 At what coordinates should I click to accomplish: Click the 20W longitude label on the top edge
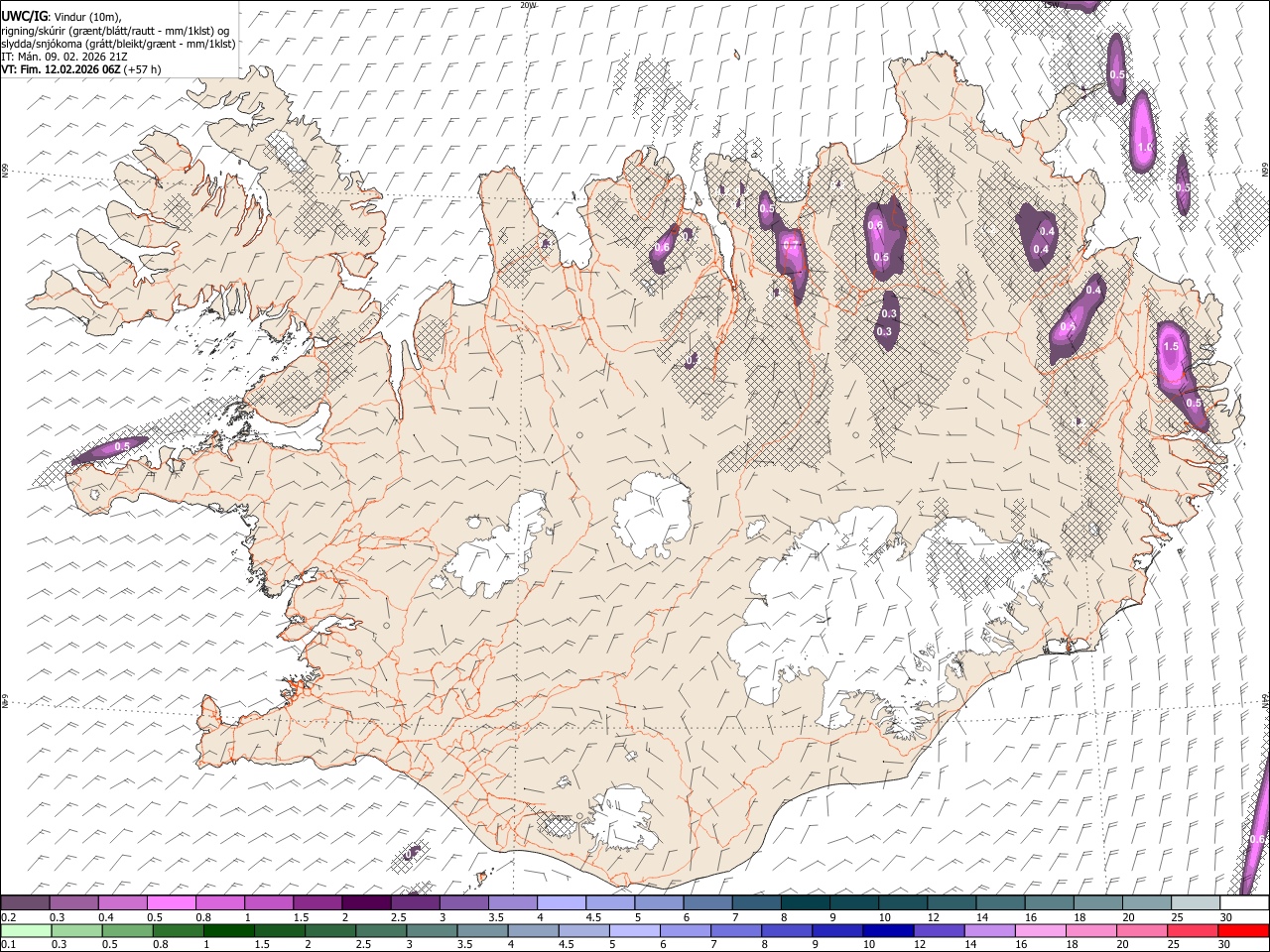coord(528,5)
